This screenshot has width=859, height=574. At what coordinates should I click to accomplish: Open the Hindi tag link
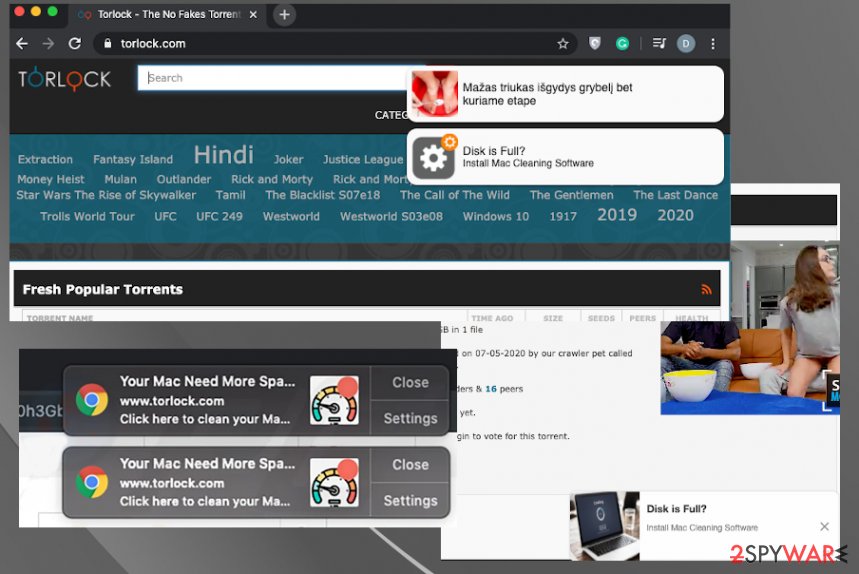[223, 156]
